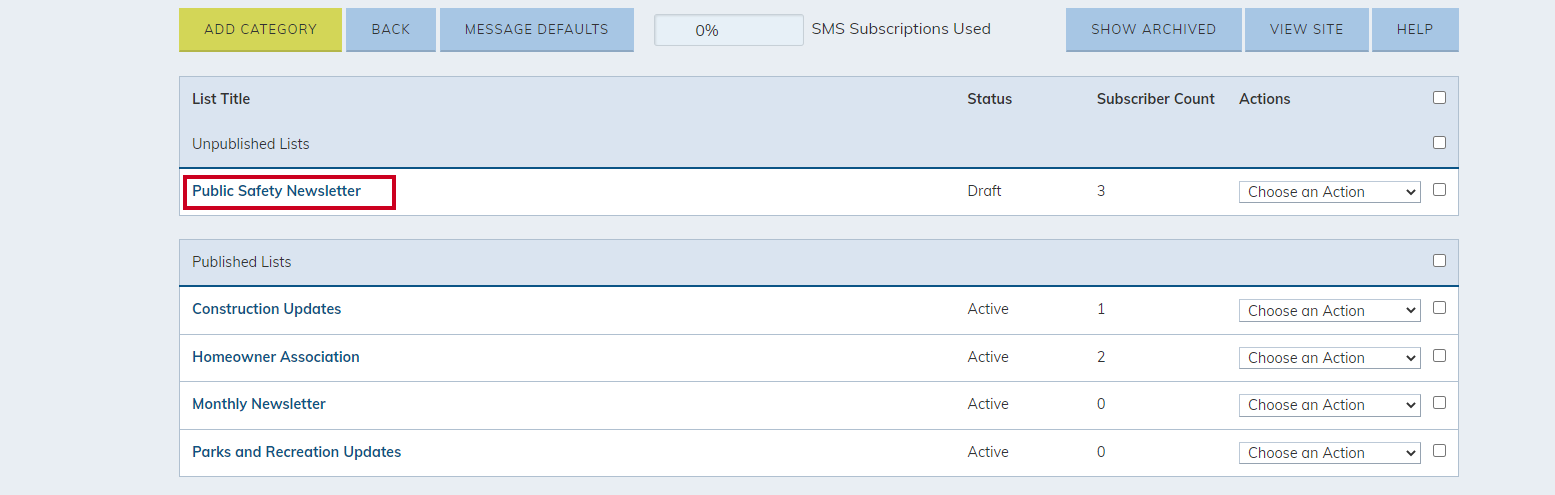1555x495 pixels.
Task: Click the Subscriber Count column header
Action: (1155, 99)
